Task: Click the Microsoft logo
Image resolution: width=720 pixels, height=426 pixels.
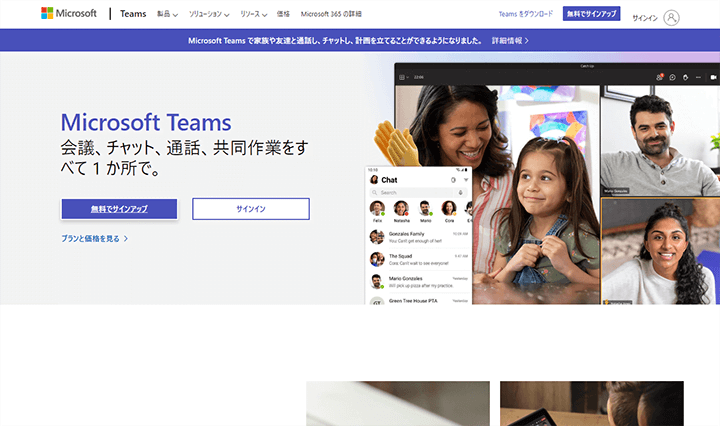Action: (x=69, y=14)
